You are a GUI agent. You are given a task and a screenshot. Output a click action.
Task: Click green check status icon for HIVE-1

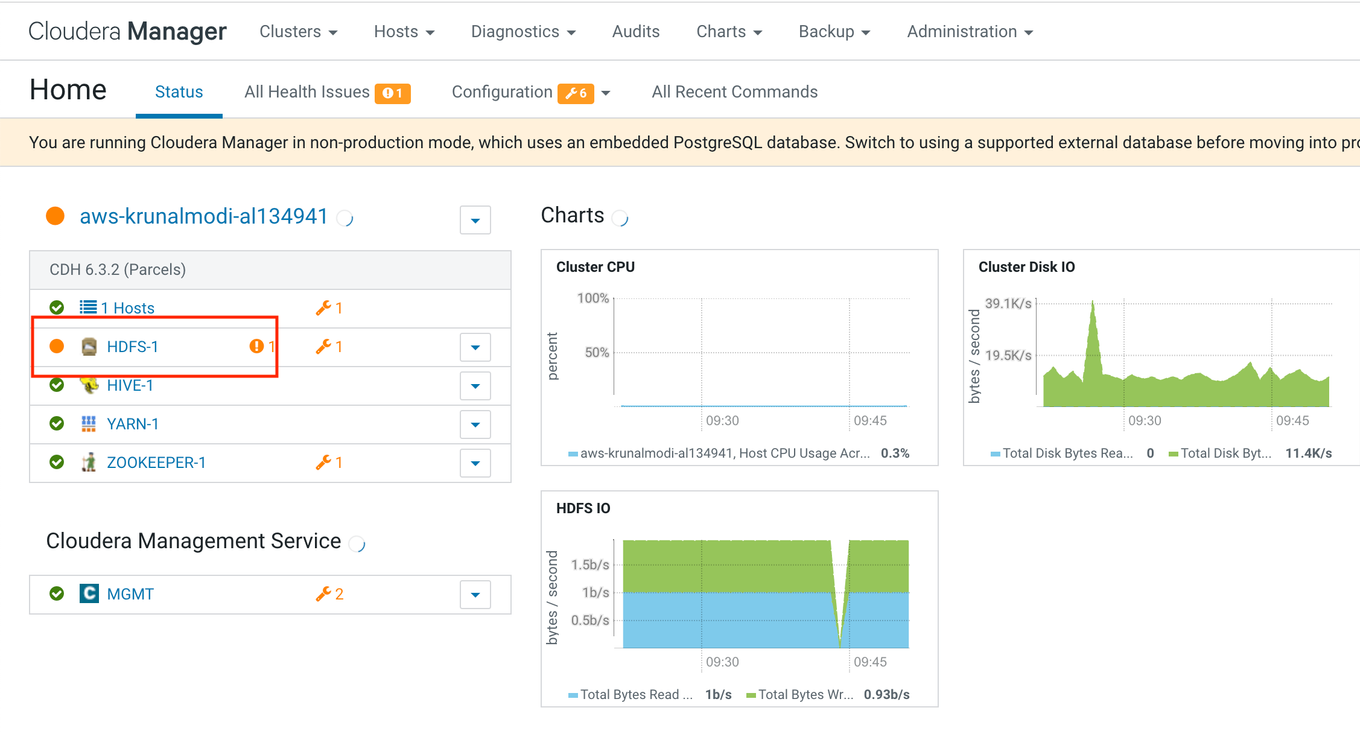(x=57, y=385)
